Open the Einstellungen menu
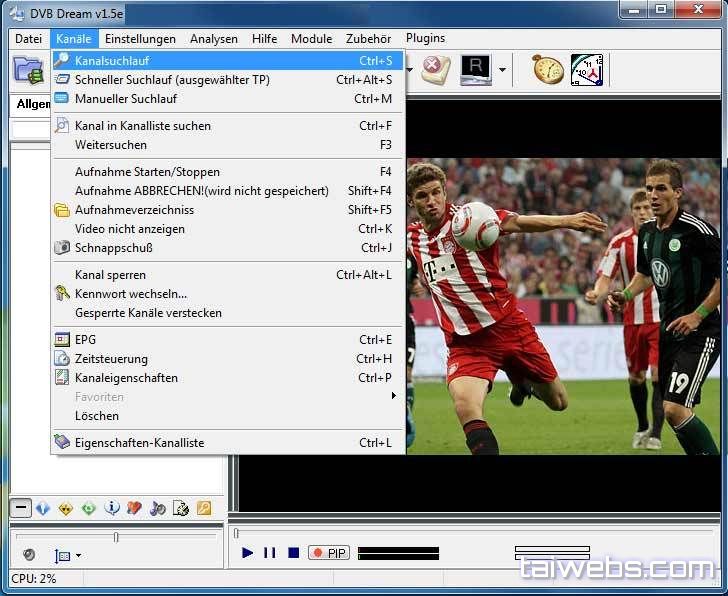 pos(140,39)
